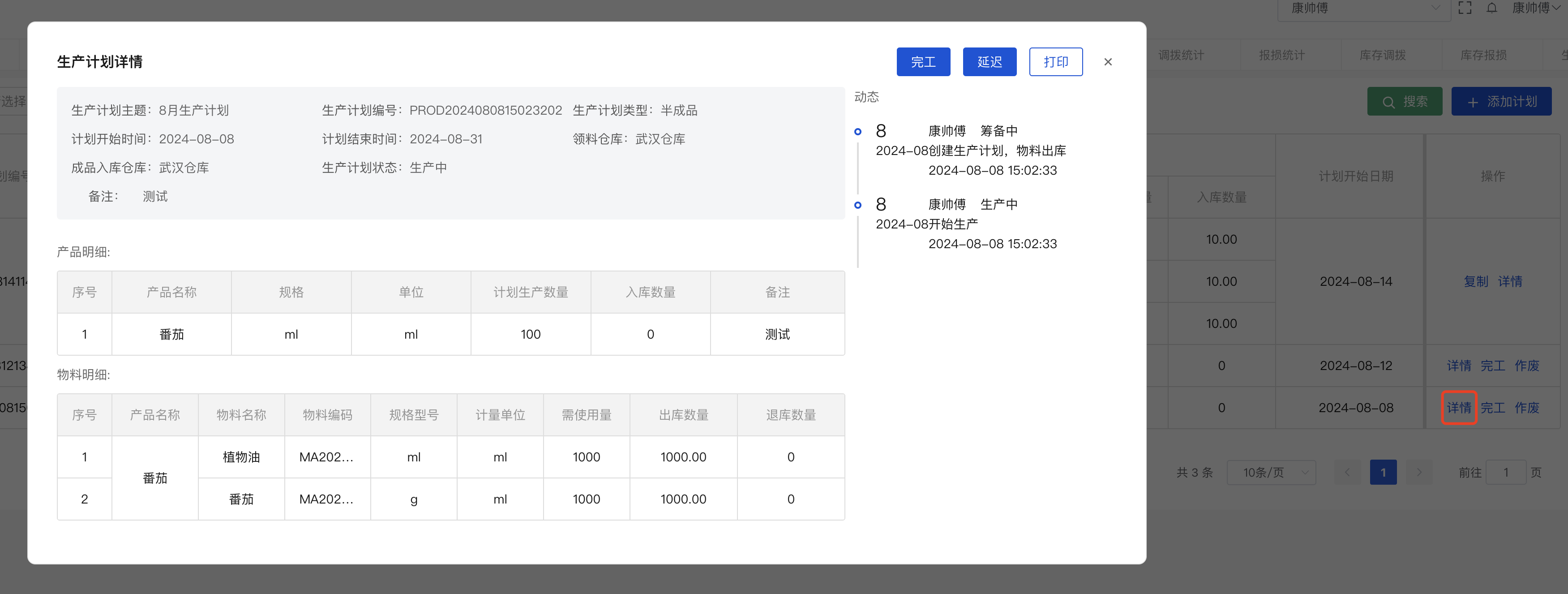Screen dimensions: 1568x594
Task: Click the plus Add Plan button
Action: pos(1501,102)
